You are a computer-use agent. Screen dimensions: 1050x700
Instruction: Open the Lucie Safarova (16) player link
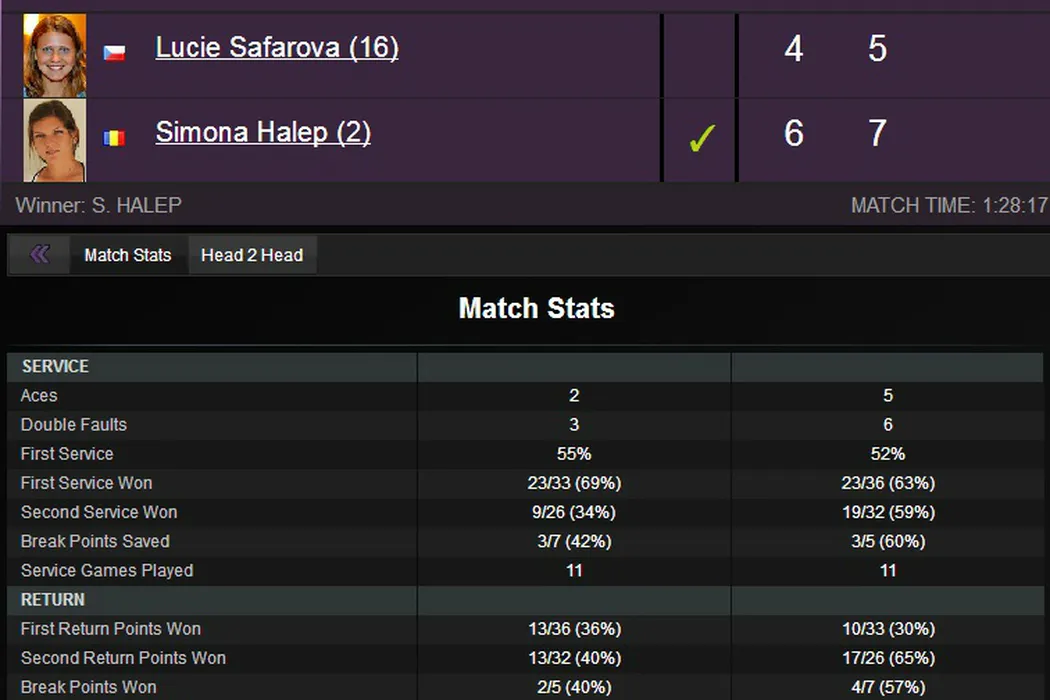point(277,47)
